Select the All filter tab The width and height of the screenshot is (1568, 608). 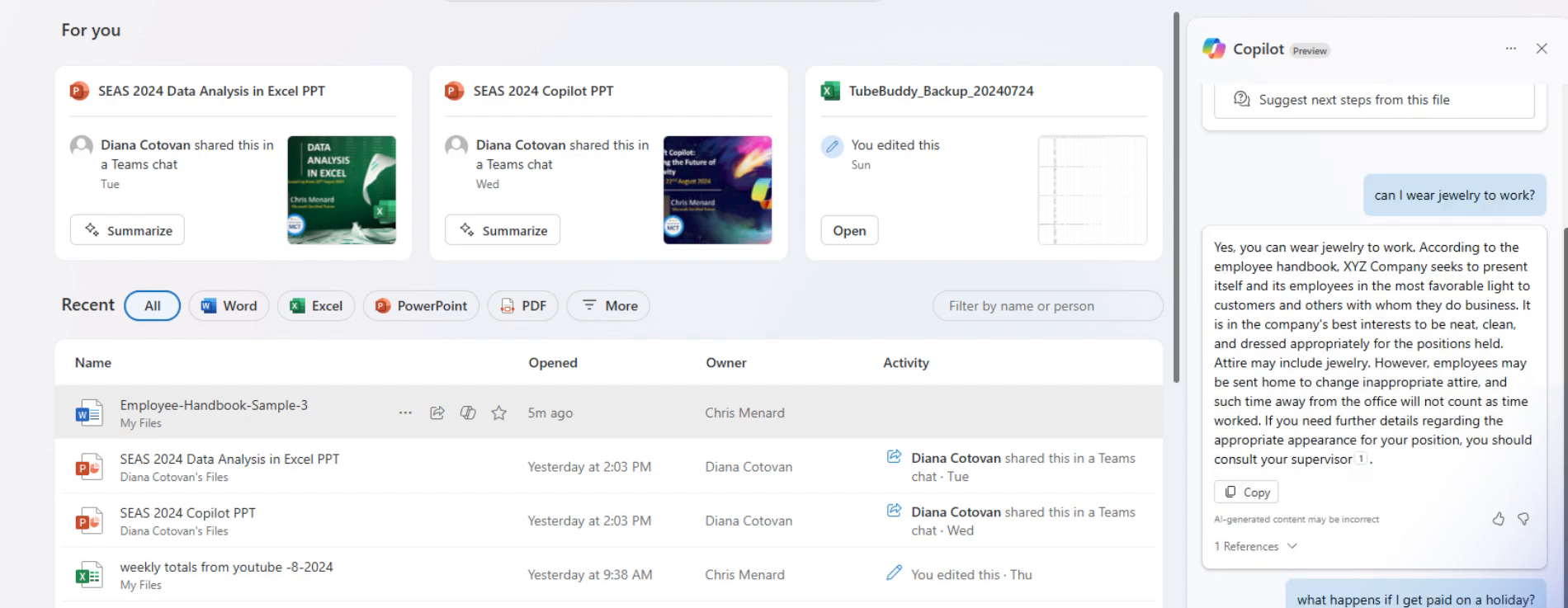[152, 305]
